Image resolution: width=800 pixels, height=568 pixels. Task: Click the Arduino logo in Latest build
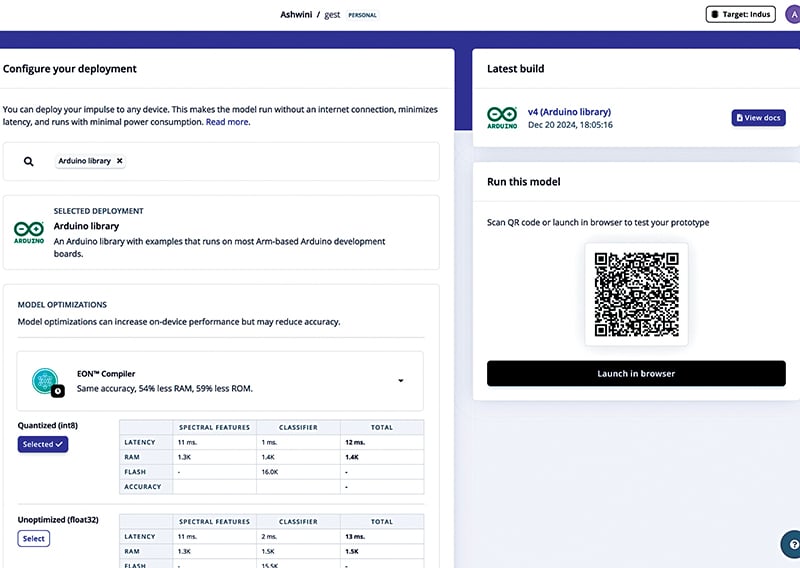pyautogui.click(x=503, y=118)
